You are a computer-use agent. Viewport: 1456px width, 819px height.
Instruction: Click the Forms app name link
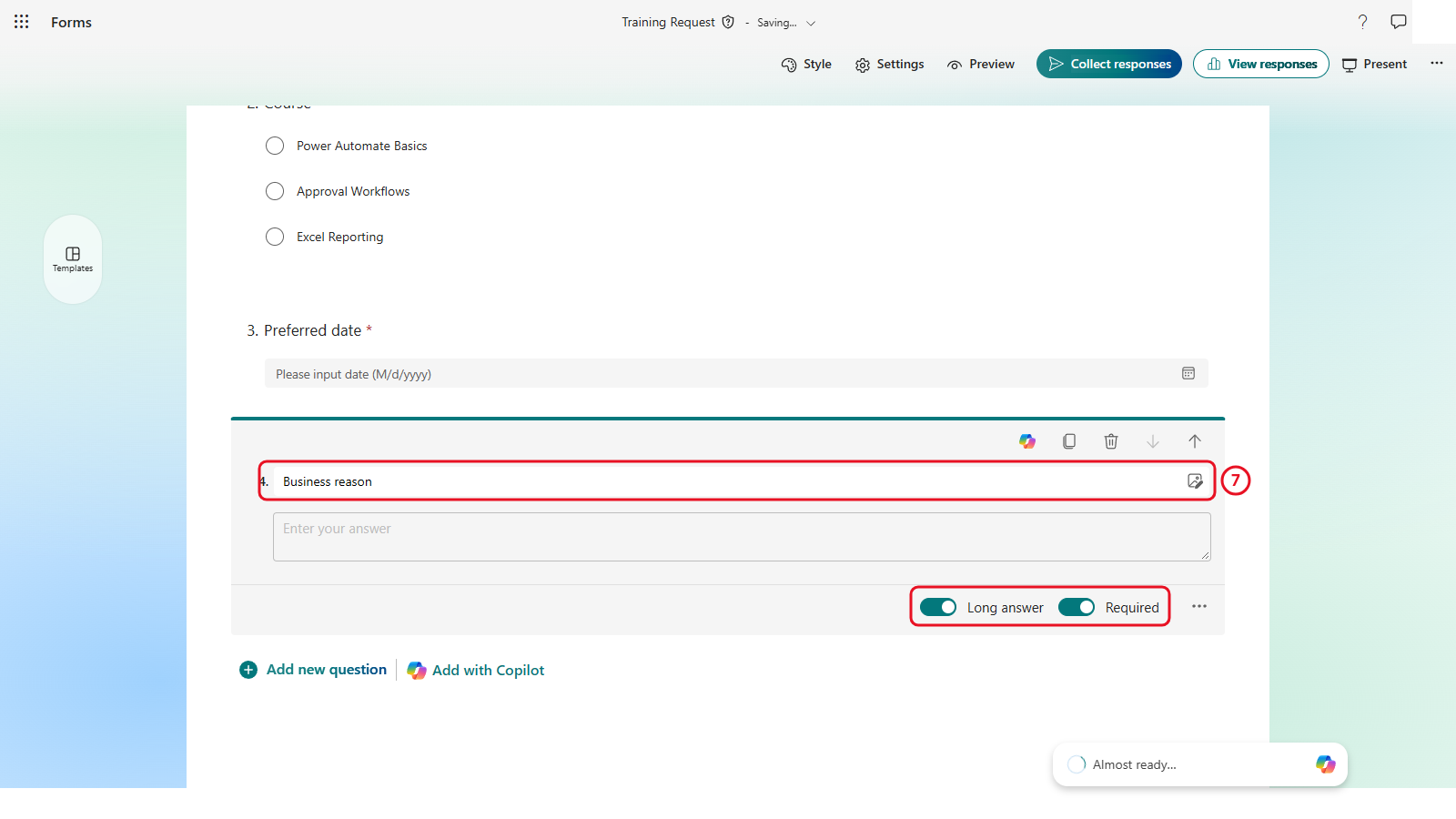pyautogui.click(x=71, y=22)
